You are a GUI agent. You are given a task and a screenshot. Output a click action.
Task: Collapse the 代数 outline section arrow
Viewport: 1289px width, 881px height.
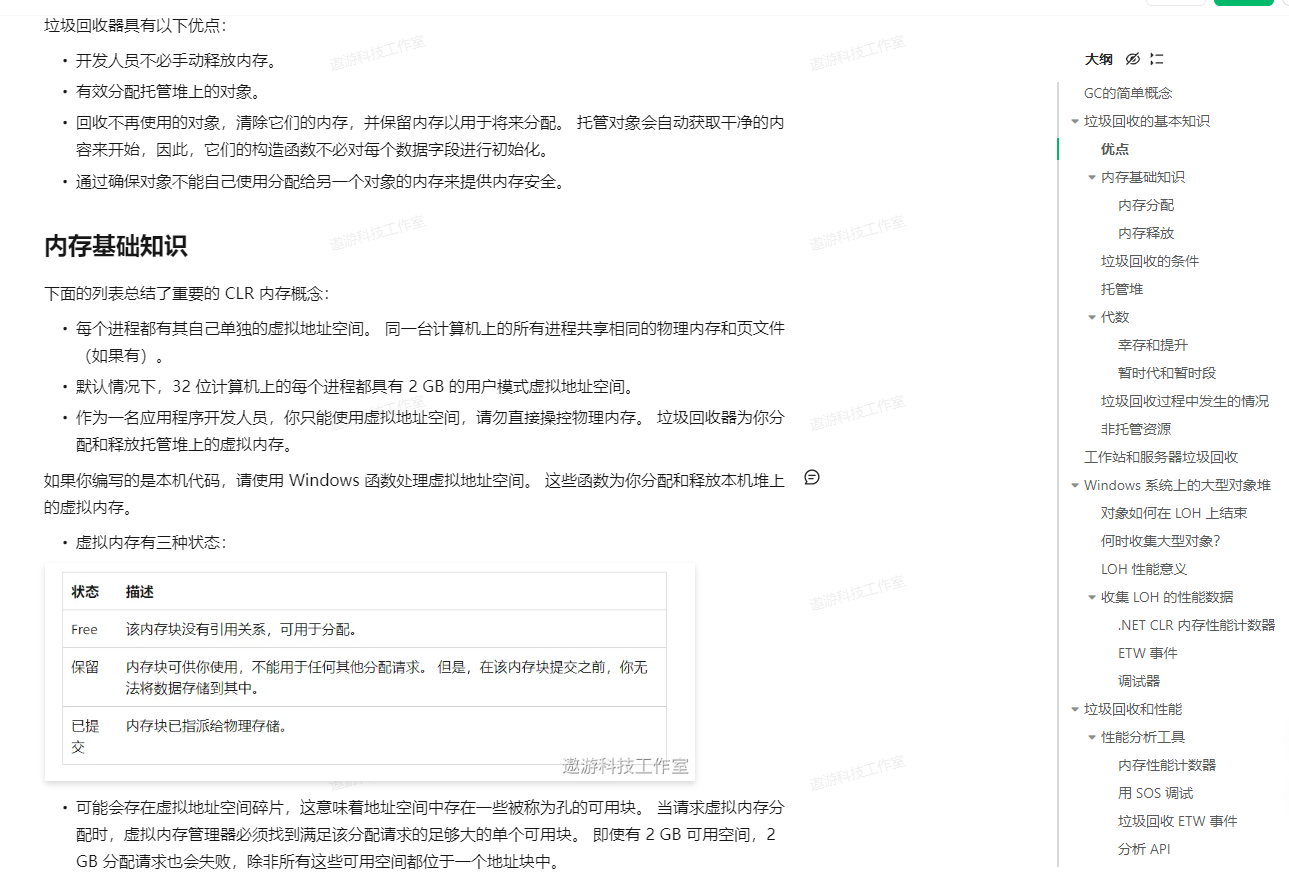click(x=1092, y=317)
